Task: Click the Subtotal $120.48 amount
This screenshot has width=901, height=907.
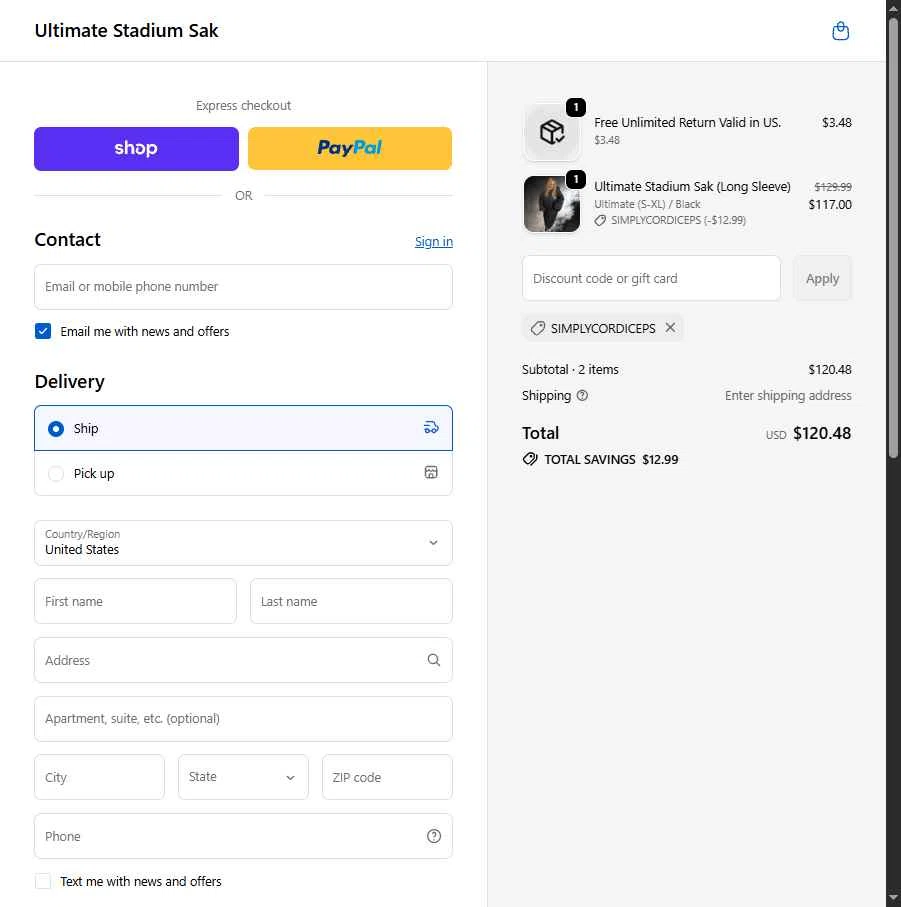Action: (x=830, y=370)
